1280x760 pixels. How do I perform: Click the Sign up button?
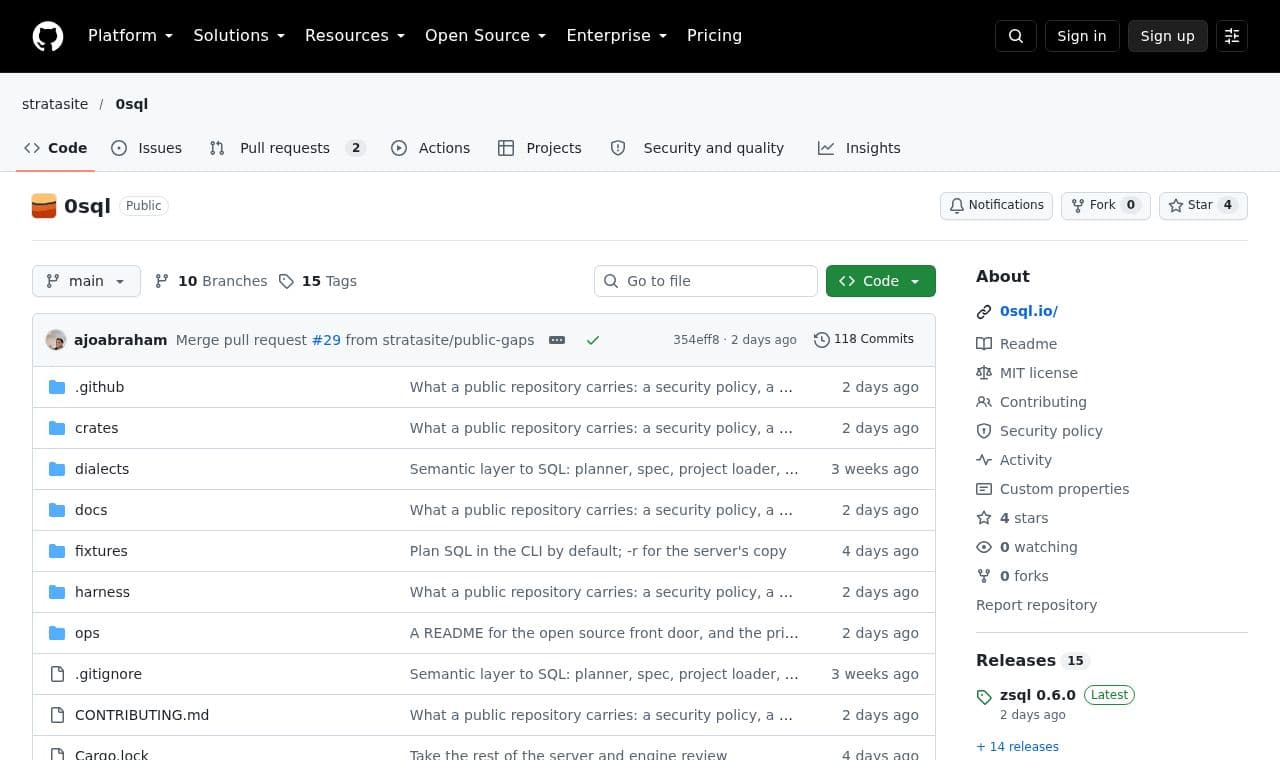coord(1168,36)
